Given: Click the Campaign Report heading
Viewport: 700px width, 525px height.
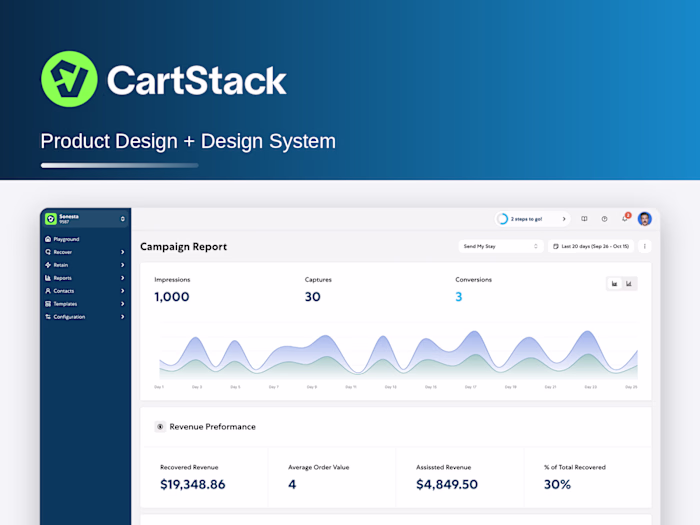Looking at the screenshot, I should tap(183, 246).
